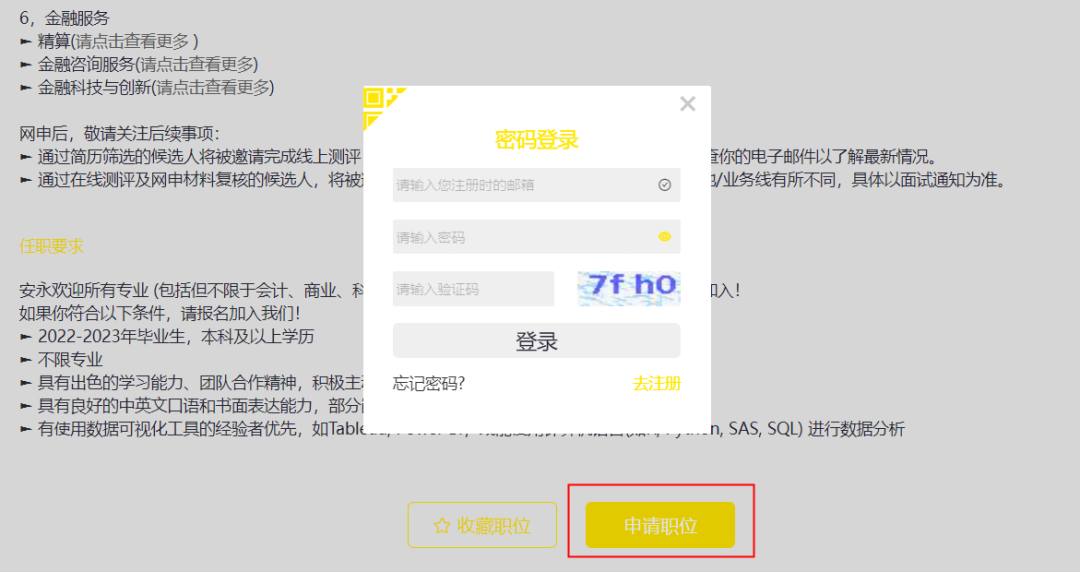The image size is (1080, 572).
Task: Click the 任职要求 section heading
Action: [52, 246]
